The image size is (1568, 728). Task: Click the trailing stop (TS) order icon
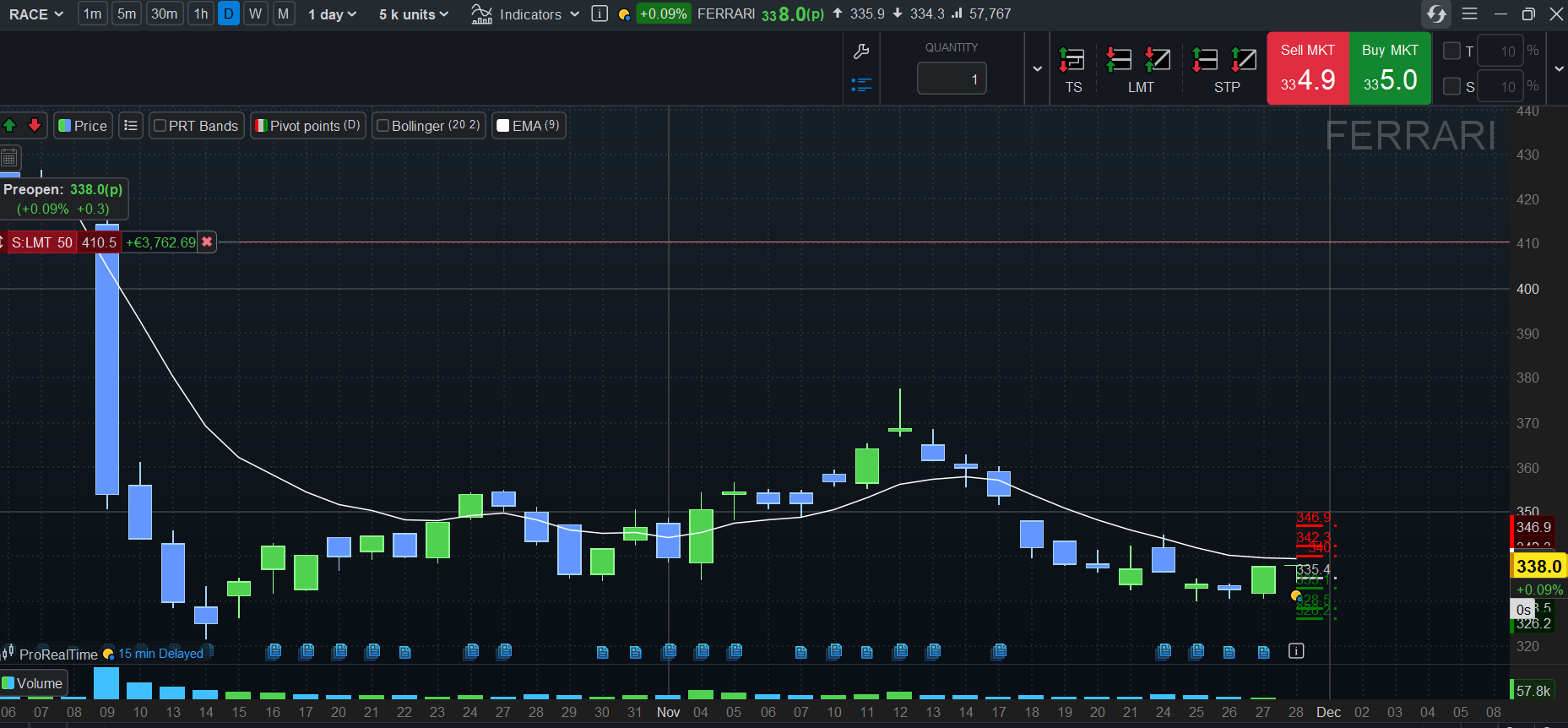[x=1072, y=60]
